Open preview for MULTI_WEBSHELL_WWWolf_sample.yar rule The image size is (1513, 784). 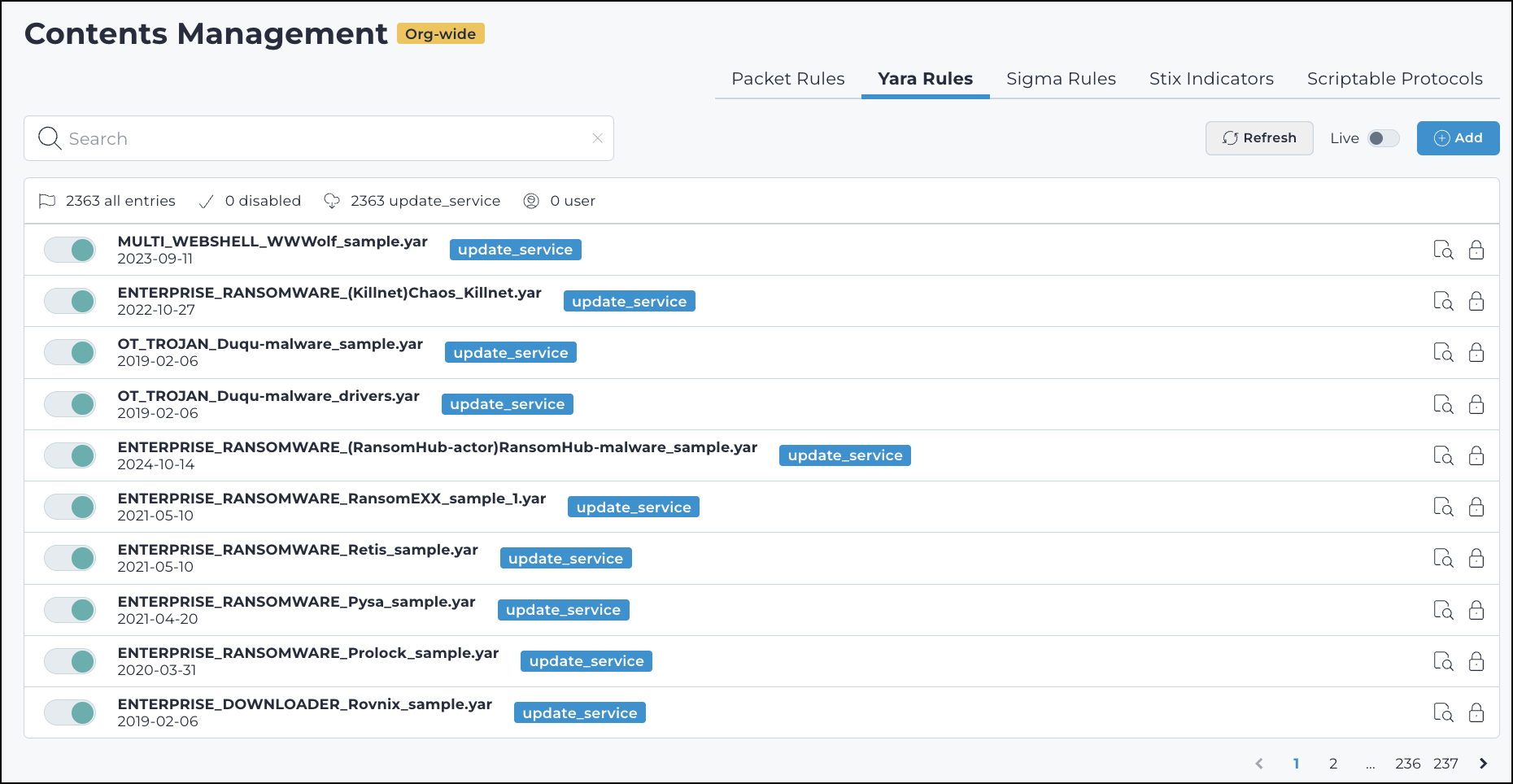pos(1444,250)
